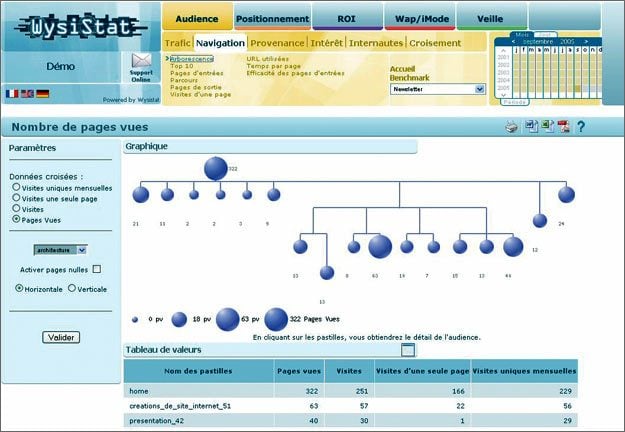Enable the Activer pages nulles checkbox
Viewport: 625px width, 432px height.
point(97,269)
